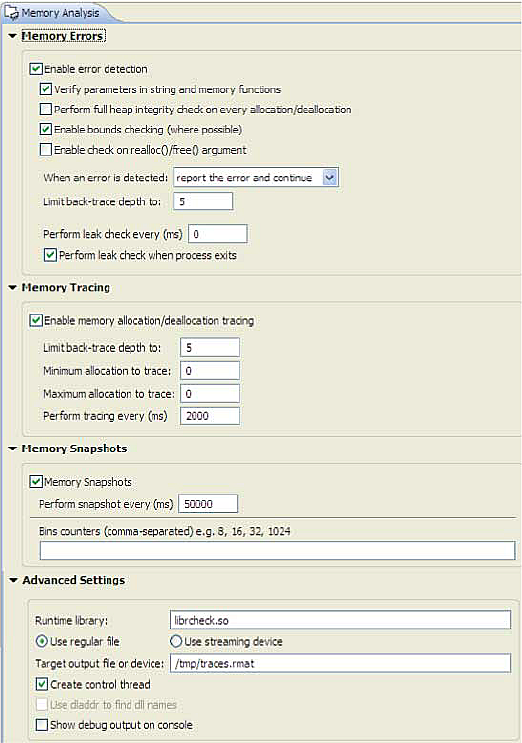Enable full heap integrity check checkbox
522x743 pixels.
click(x=46, y=109)
